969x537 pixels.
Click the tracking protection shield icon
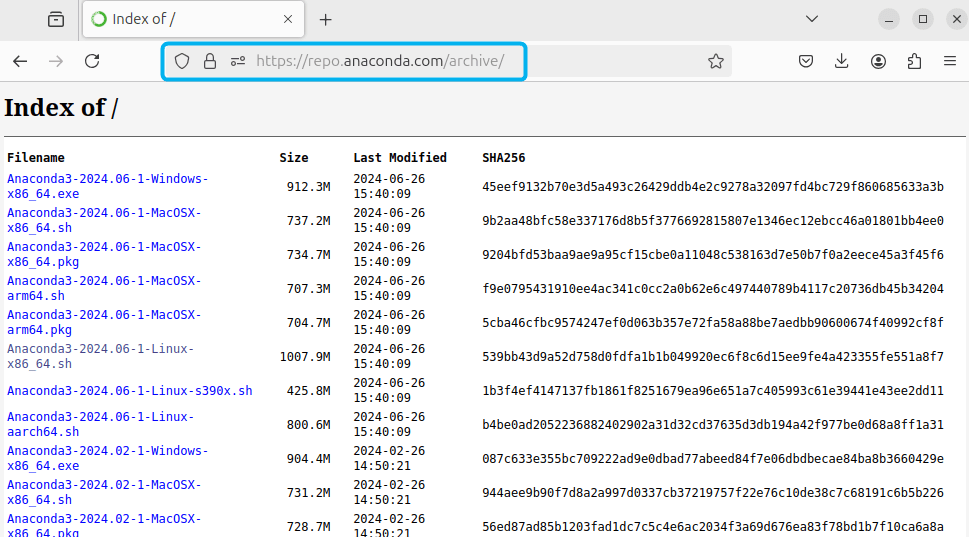tap(182, 61)
